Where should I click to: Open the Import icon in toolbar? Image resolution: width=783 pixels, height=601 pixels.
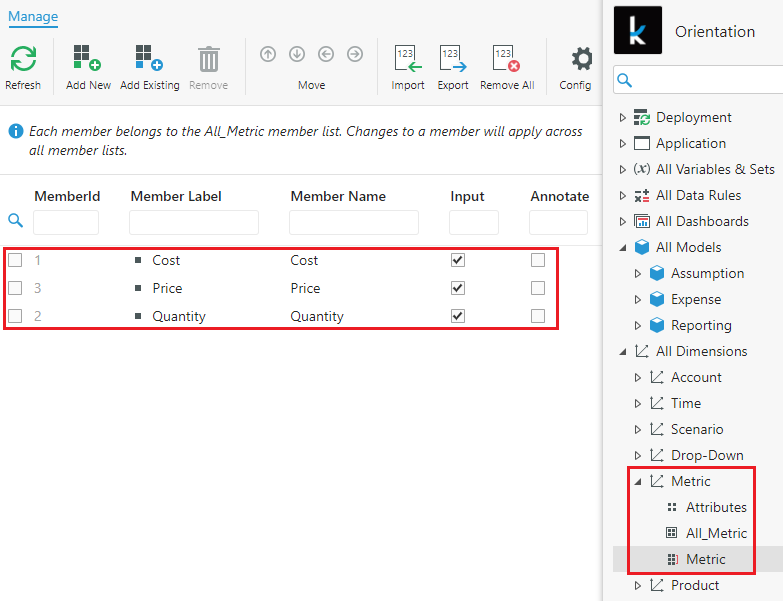407,60
